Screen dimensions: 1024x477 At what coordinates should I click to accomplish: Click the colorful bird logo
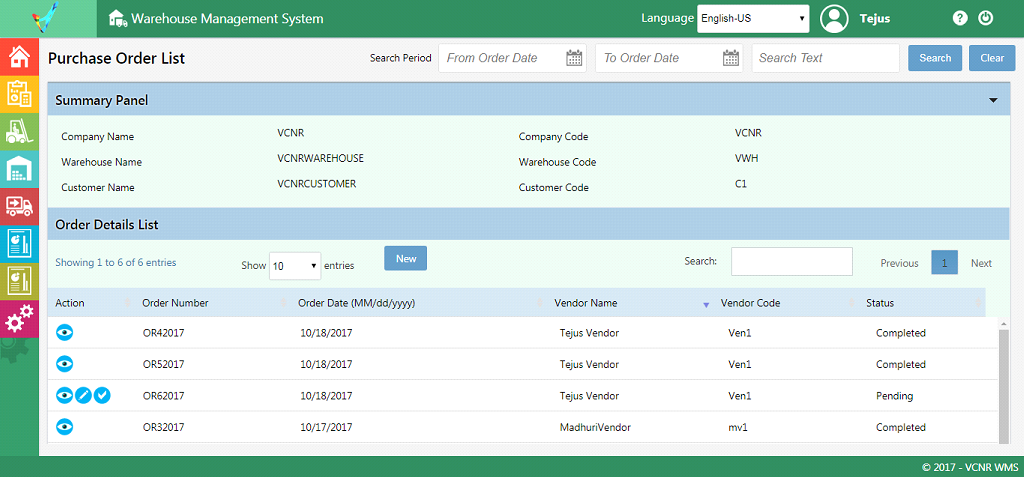pos(46,18)
